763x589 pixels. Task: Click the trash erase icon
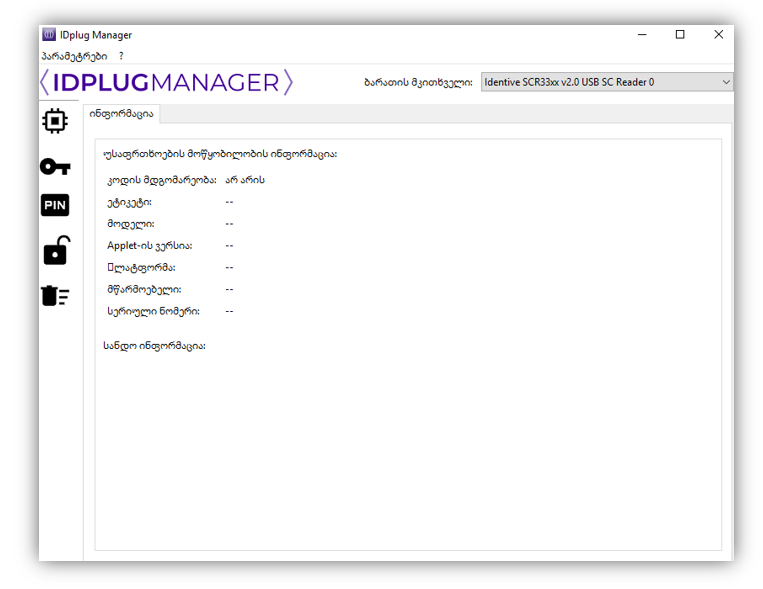[55, 295]
